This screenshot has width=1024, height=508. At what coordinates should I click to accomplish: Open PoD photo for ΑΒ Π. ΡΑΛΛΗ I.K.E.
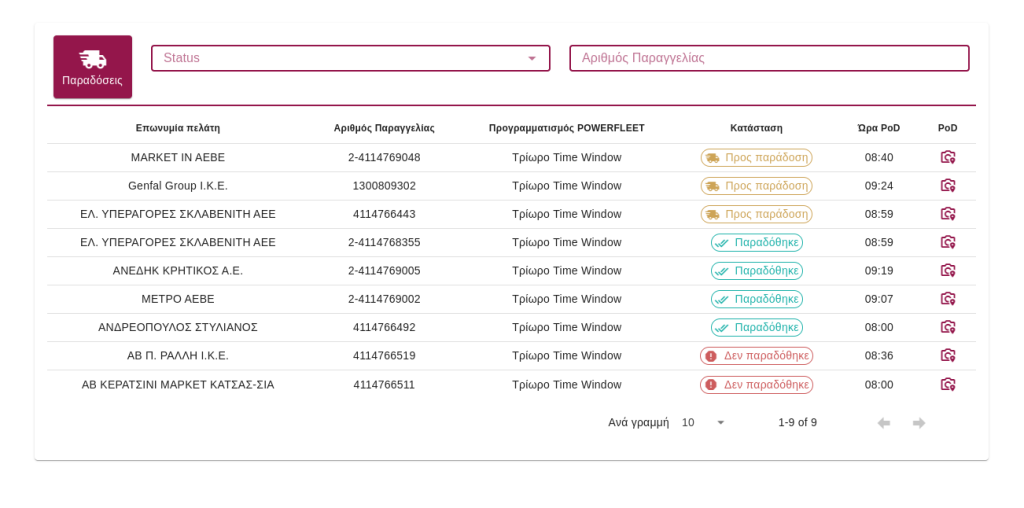(x=947, y=355)
